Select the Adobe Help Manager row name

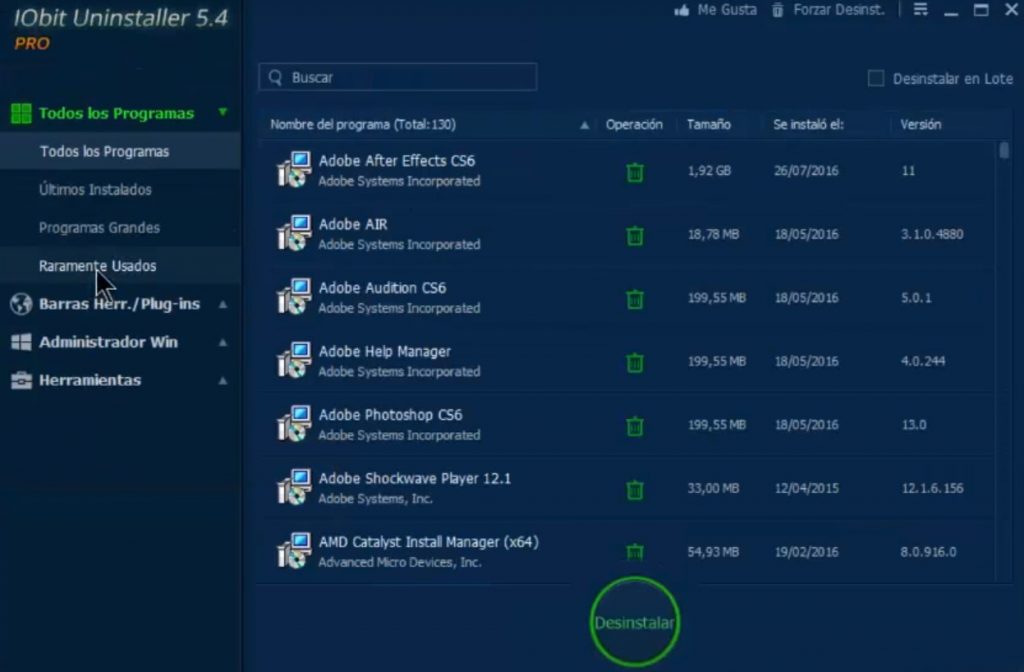pos(385,351)
